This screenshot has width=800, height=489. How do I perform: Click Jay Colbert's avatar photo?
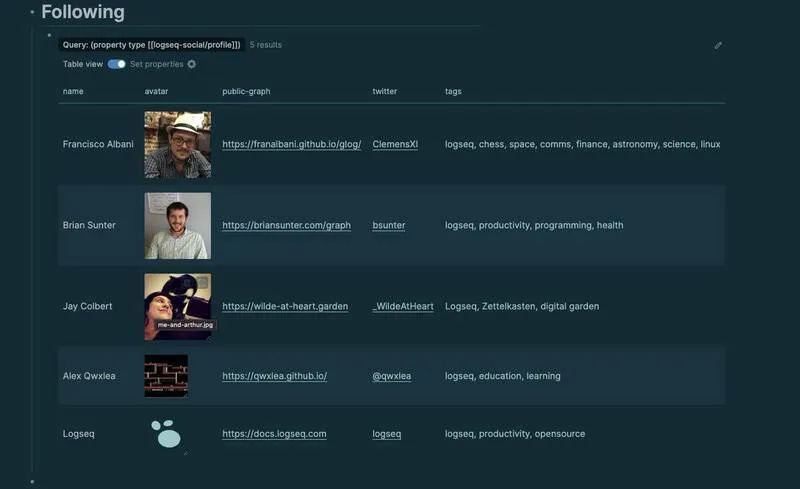click(x=178, y=307)
